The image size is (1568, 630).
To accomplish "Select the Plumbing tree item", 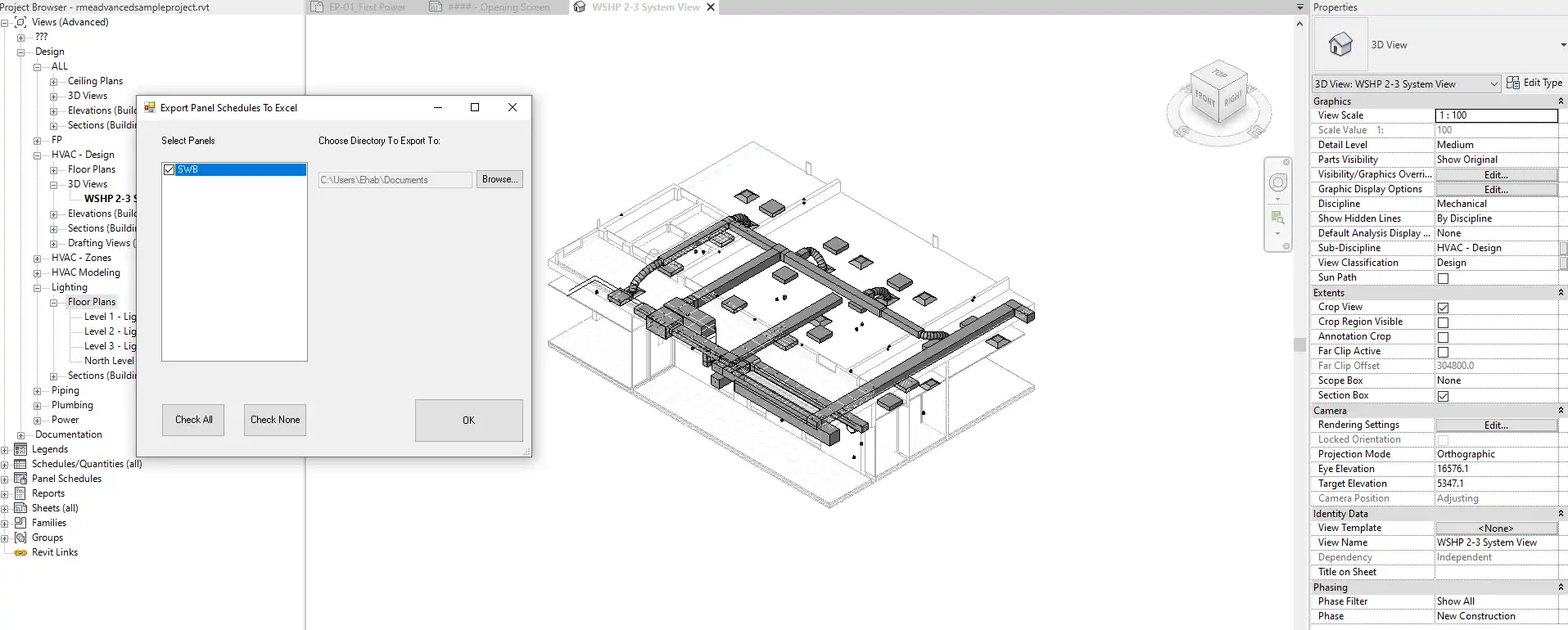I will (72, 405).
